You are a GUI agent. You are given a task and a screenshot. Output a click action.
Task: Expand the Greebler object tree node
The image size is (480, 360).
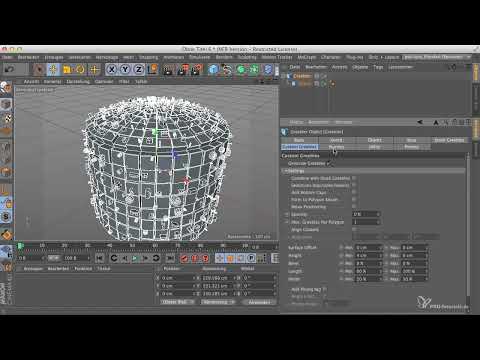click(284, 76)
